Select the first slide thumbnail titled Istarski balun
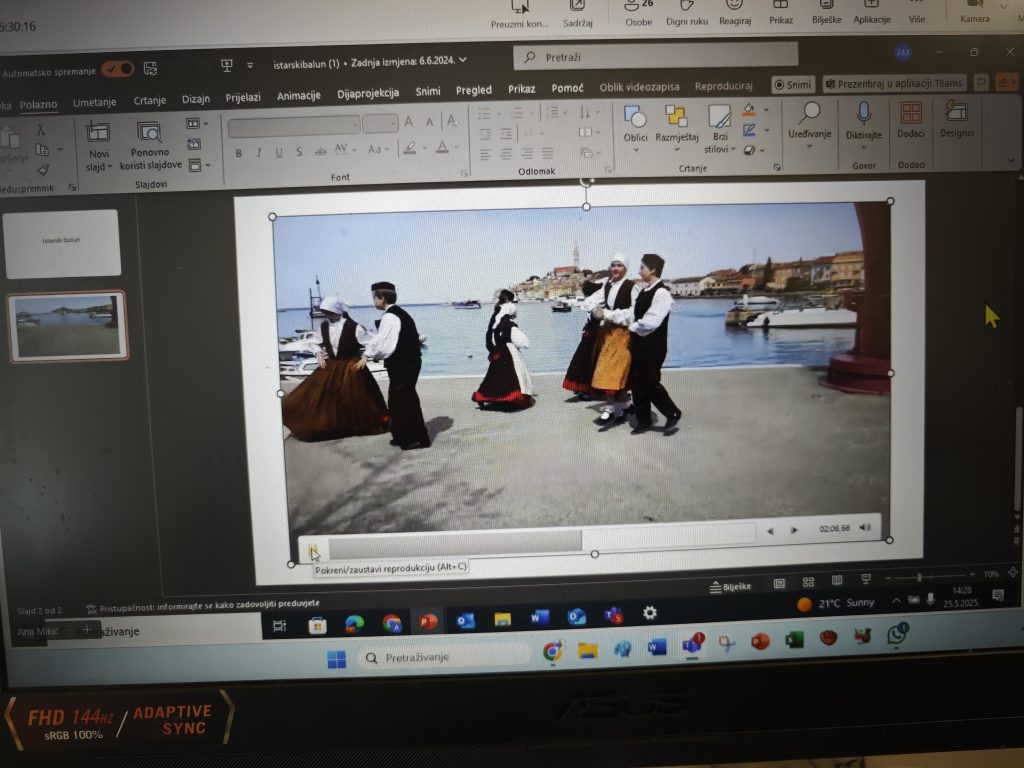 (63, 243)
